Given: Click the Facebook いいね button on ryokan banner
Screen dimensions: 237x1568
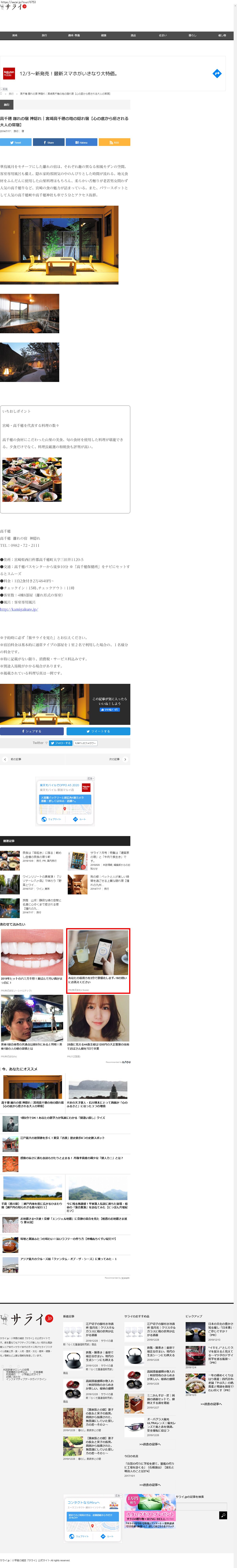Looking at the screenshot, I should [x=110, y=709].
